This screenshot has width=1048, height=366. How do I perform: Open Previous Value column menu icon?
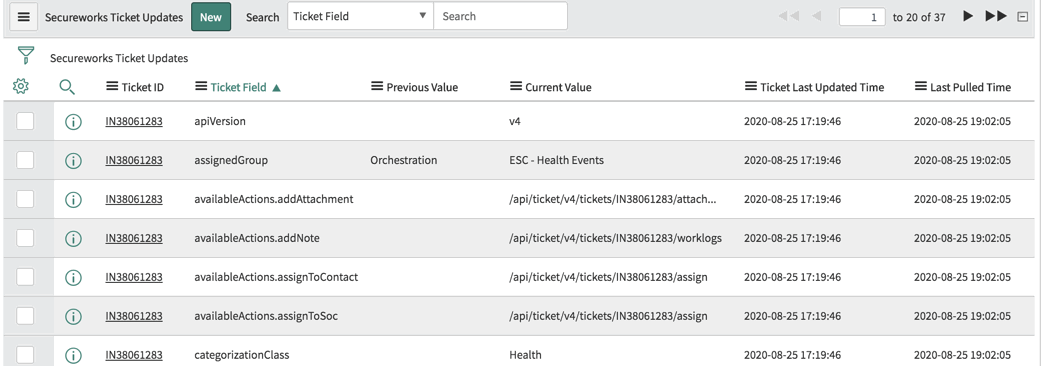pyautogui.click(x=377, y=87)
